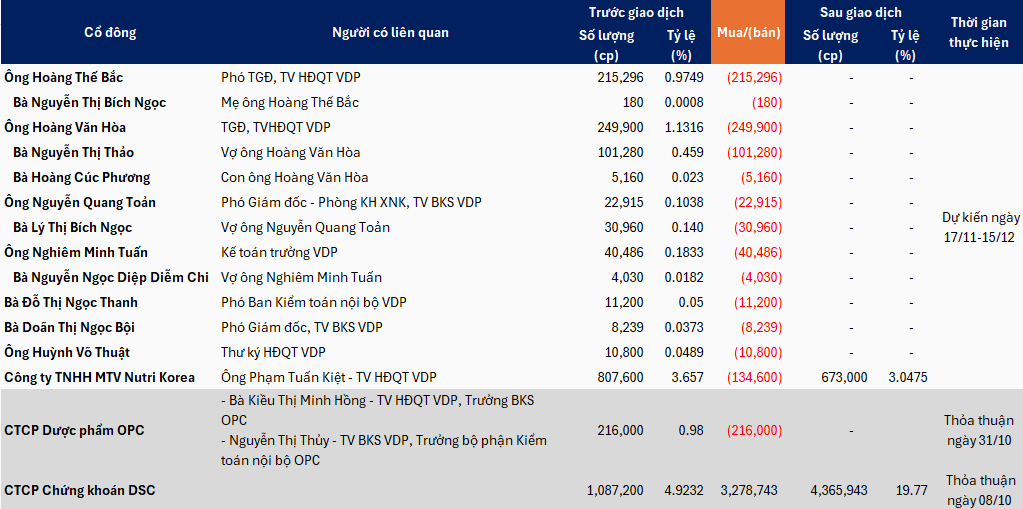This screenshot has height=509, width=1023.
Task: Click the 'Bà Hoàng Cúc Phương' cell
Action: (x=81, y=177)
